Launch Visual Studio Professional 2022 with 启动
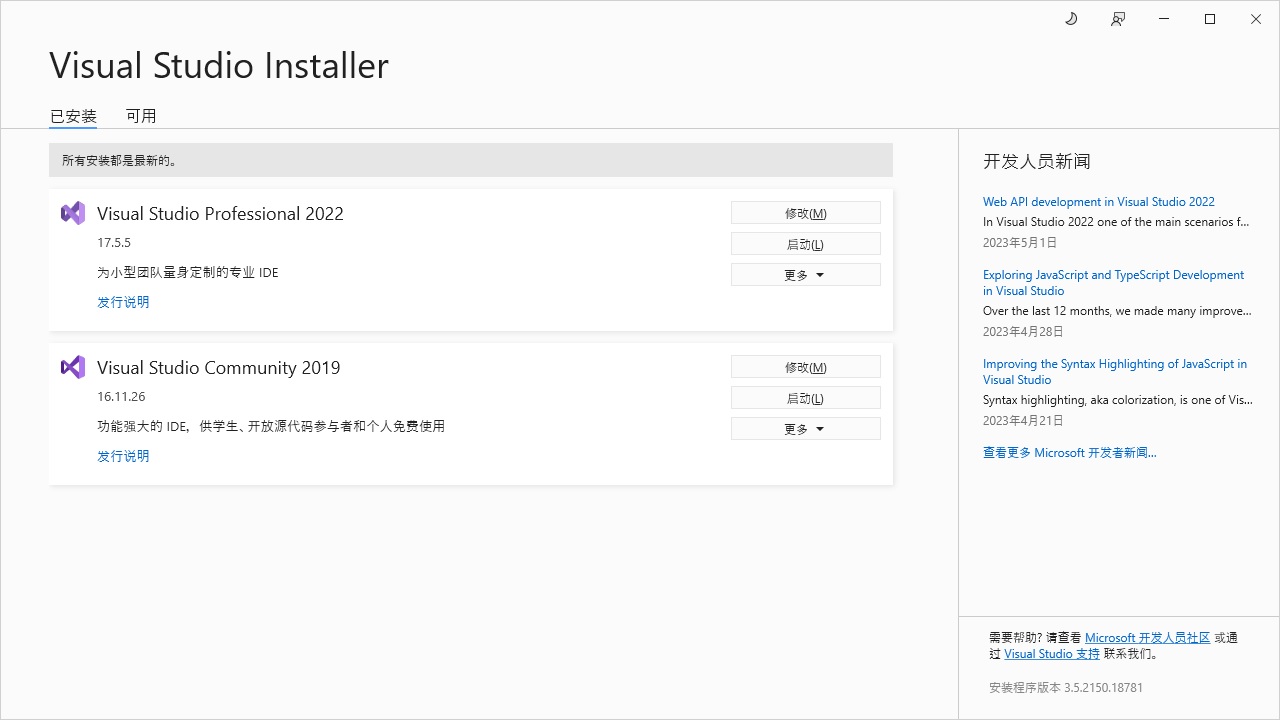The image size is (1280, 720). [x=805, y=244]
